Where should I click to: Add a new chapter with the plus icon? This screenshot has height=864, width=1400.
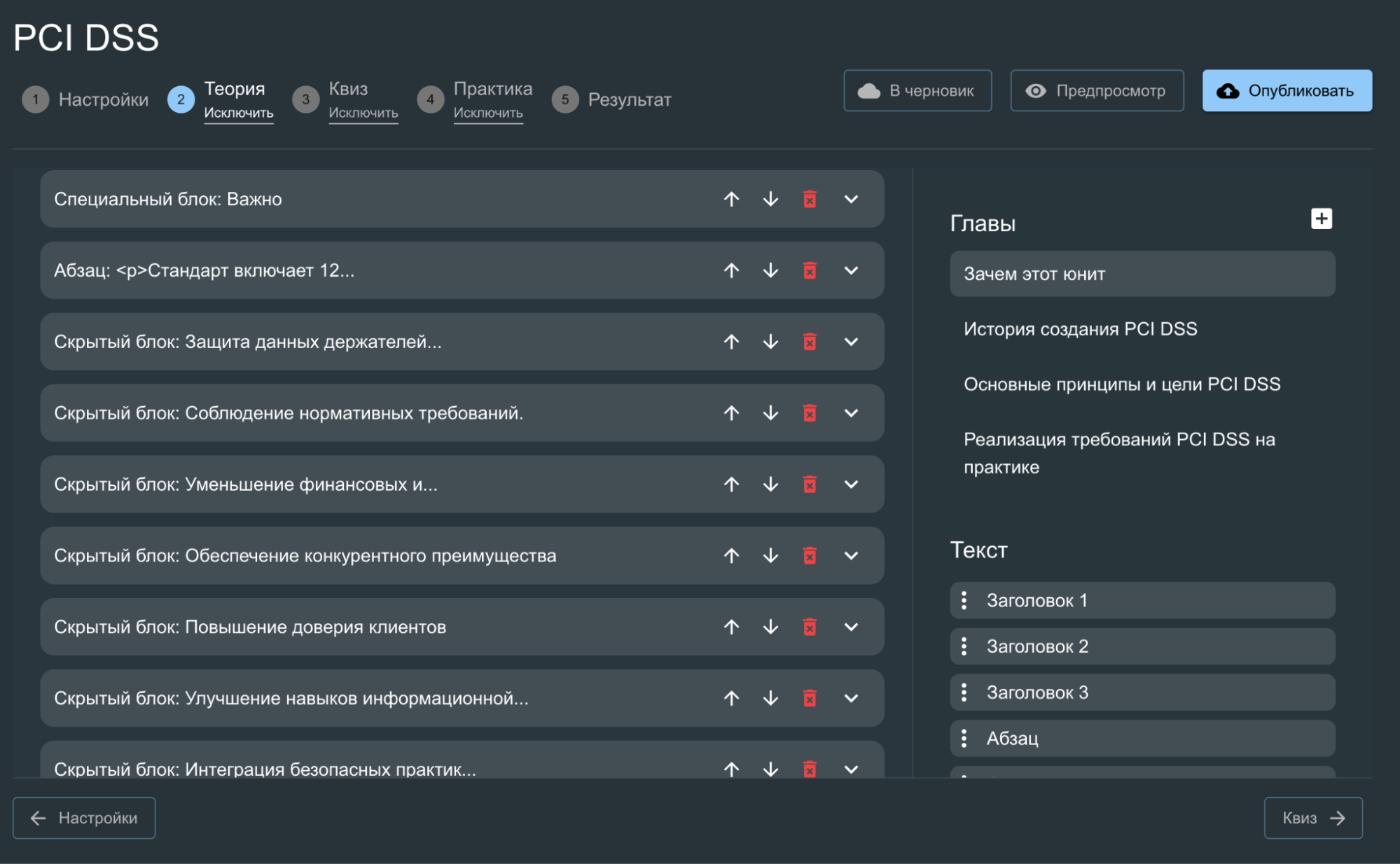[1321, 219]
